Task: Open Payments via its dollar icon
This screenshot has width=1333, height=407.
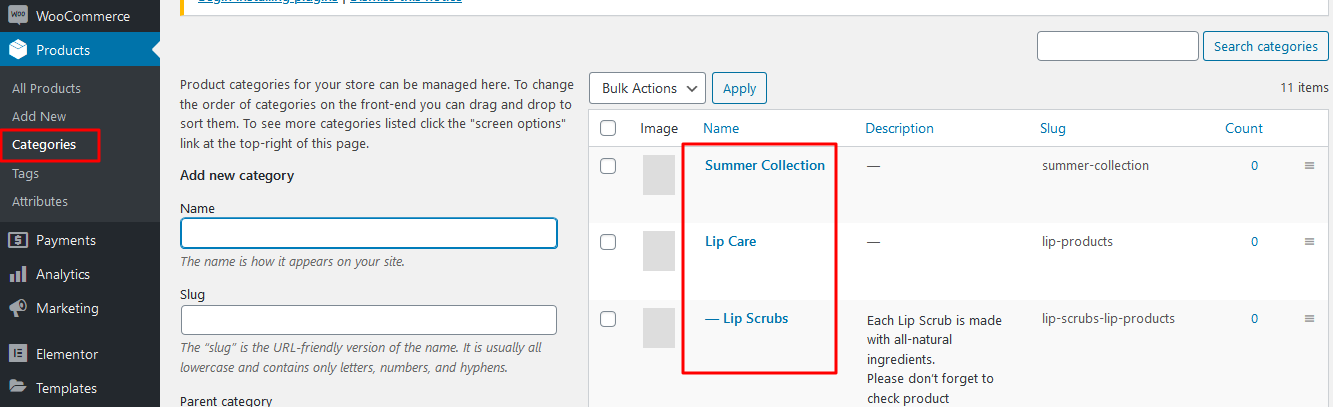Action: click(17, 240)
